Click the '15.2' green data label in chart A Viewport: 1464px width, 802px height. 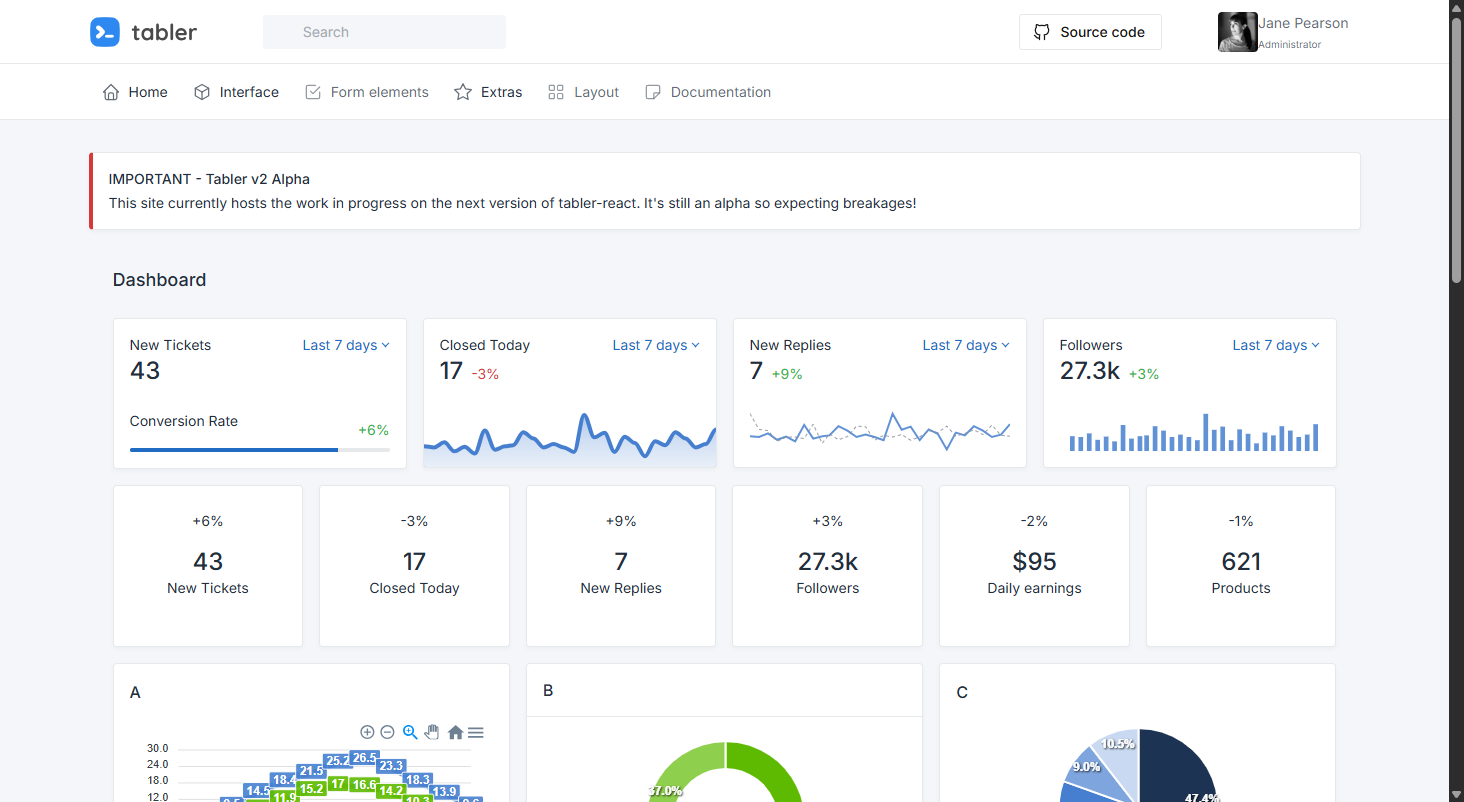tap(311, 789)
